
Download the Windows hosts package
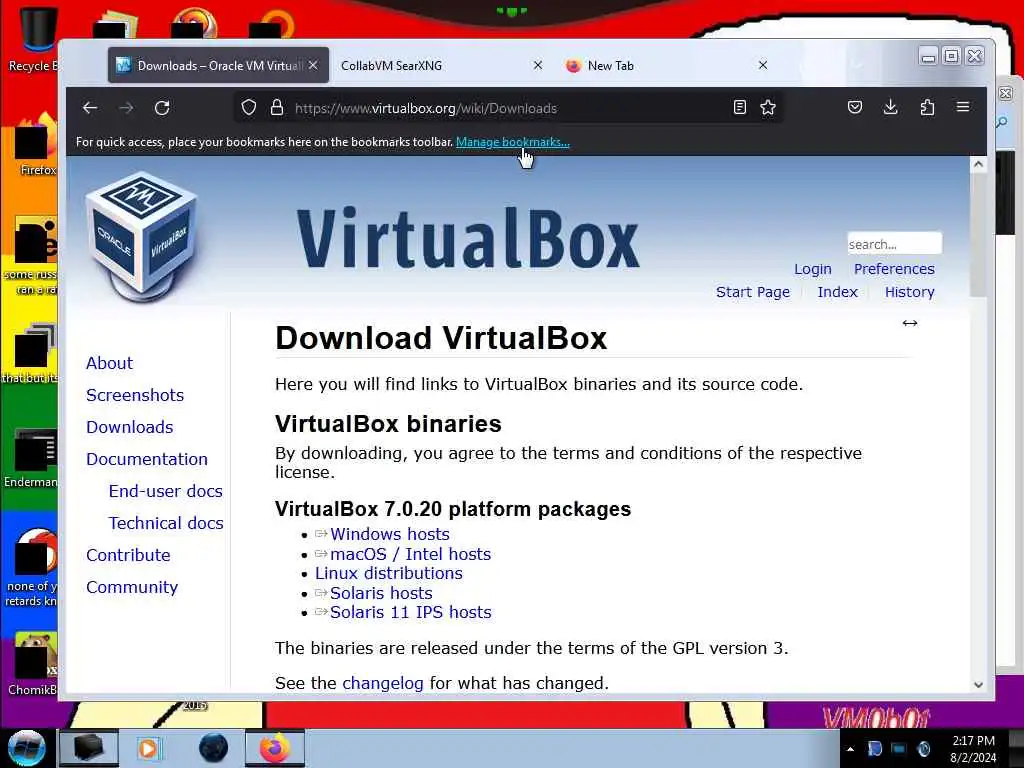[x=390, y=534]
